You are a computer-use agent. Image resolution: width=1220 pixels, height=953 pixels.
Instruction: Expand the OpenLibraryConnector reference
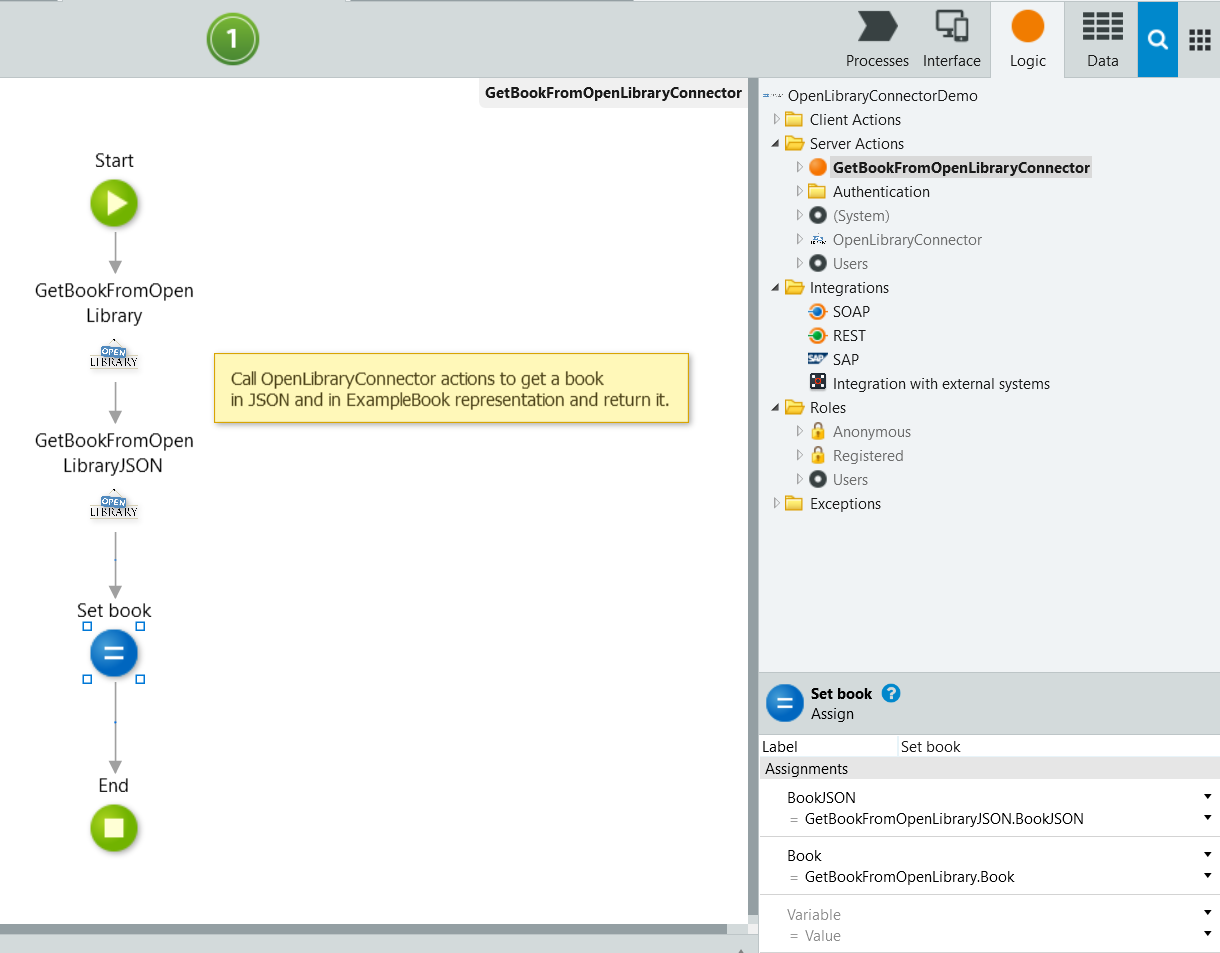tap(799, 239)
